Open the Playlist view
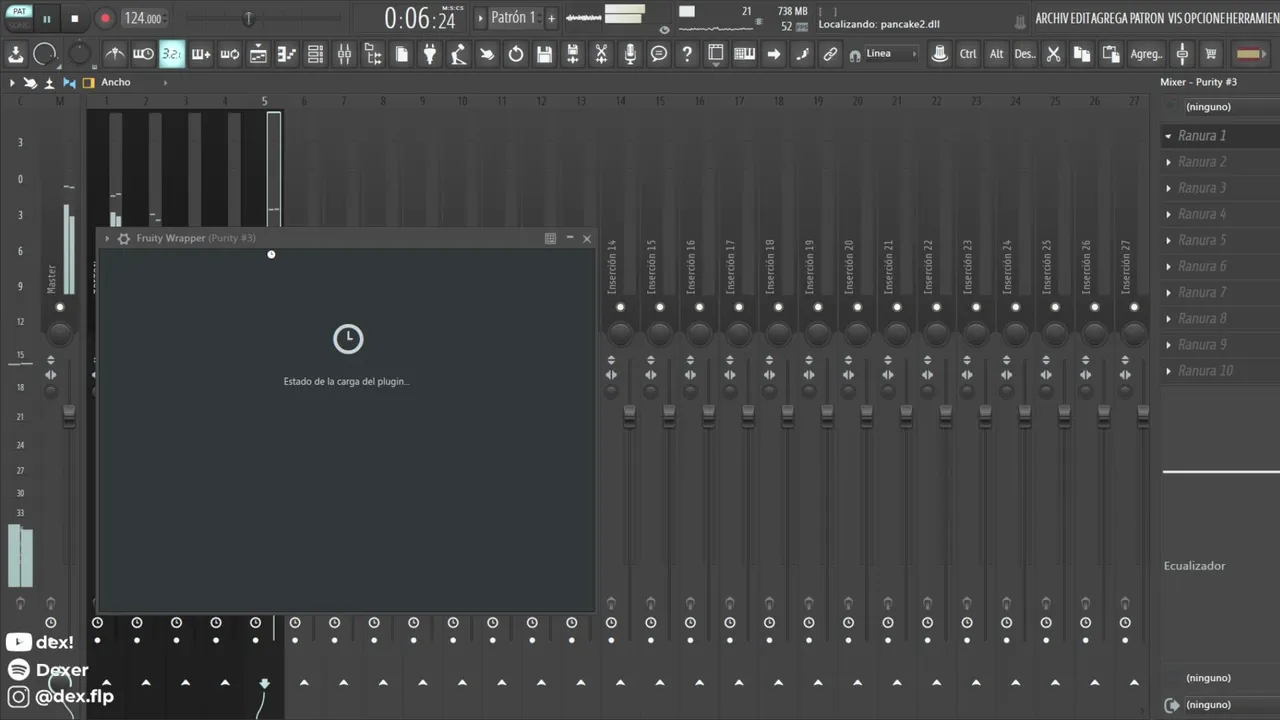 click(258, 54)
